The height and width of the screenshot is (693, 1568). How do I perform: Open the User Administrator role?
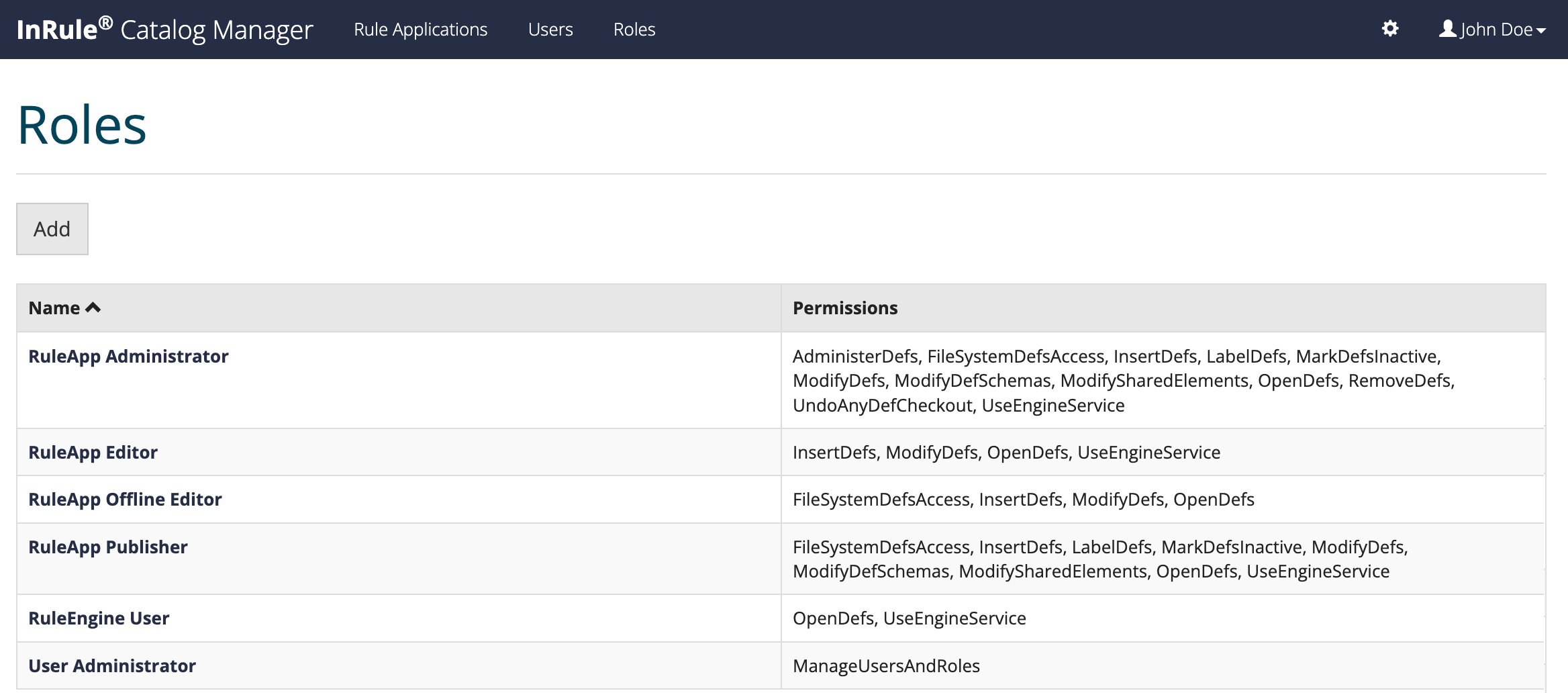coord(112,666)
